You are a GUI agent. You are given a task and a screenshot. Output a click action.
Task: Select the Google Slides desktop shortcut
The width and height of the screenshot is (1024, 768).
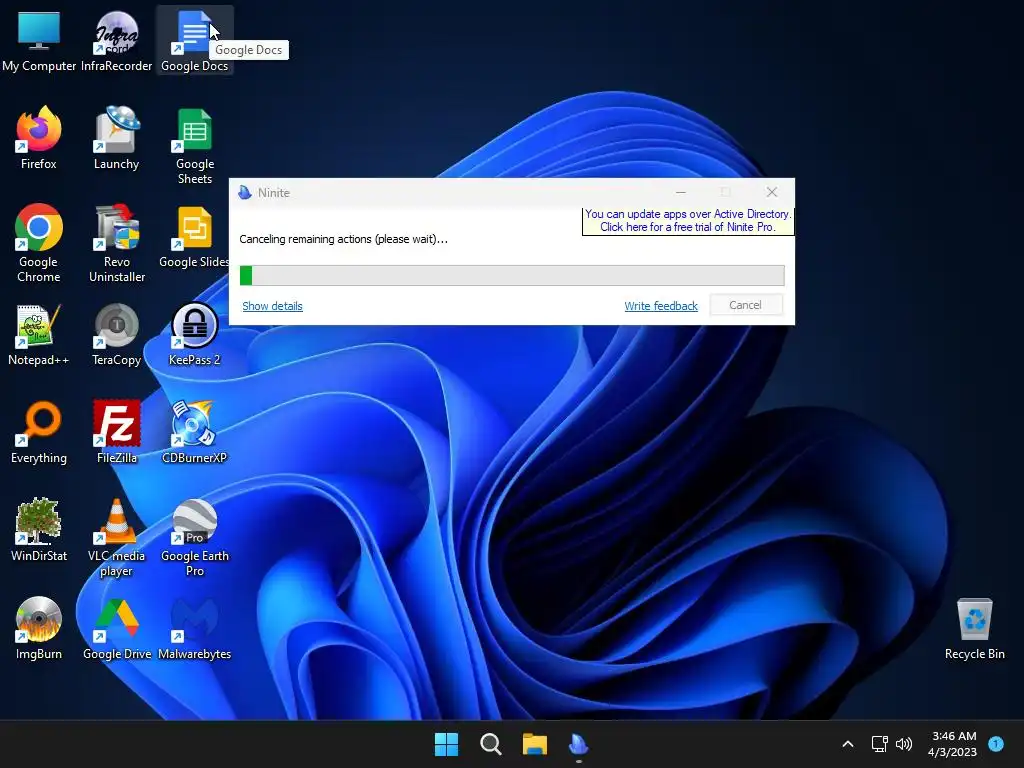tap(195, 236)
